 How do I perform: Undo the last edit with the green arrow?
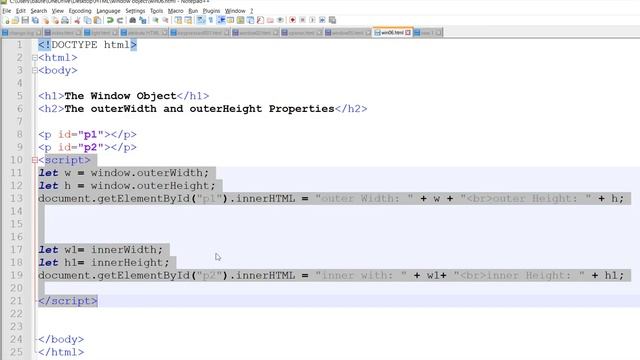110,20
